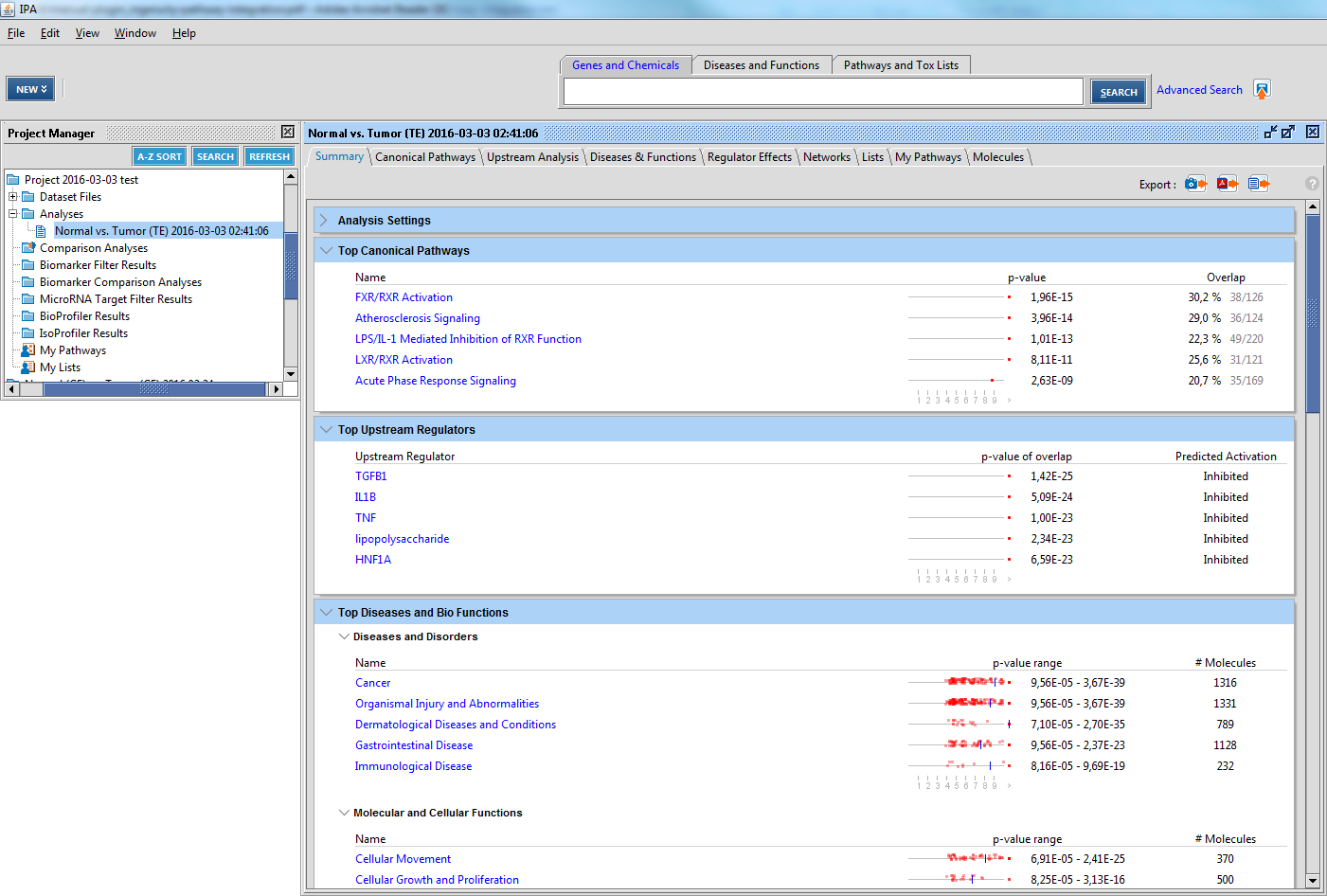1327x896 pixels.
Task: Click the Project Manager SEARCH button
Action: (215, 156)
